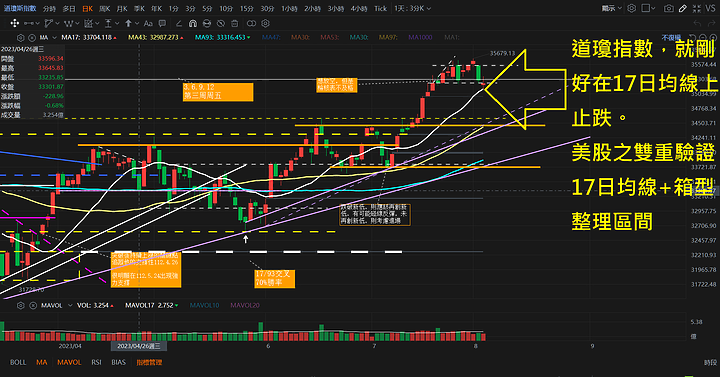This screenshot has height=377, width=720.
Task: Click the linked circles icon in drawing toolbar
Action: 251,23
